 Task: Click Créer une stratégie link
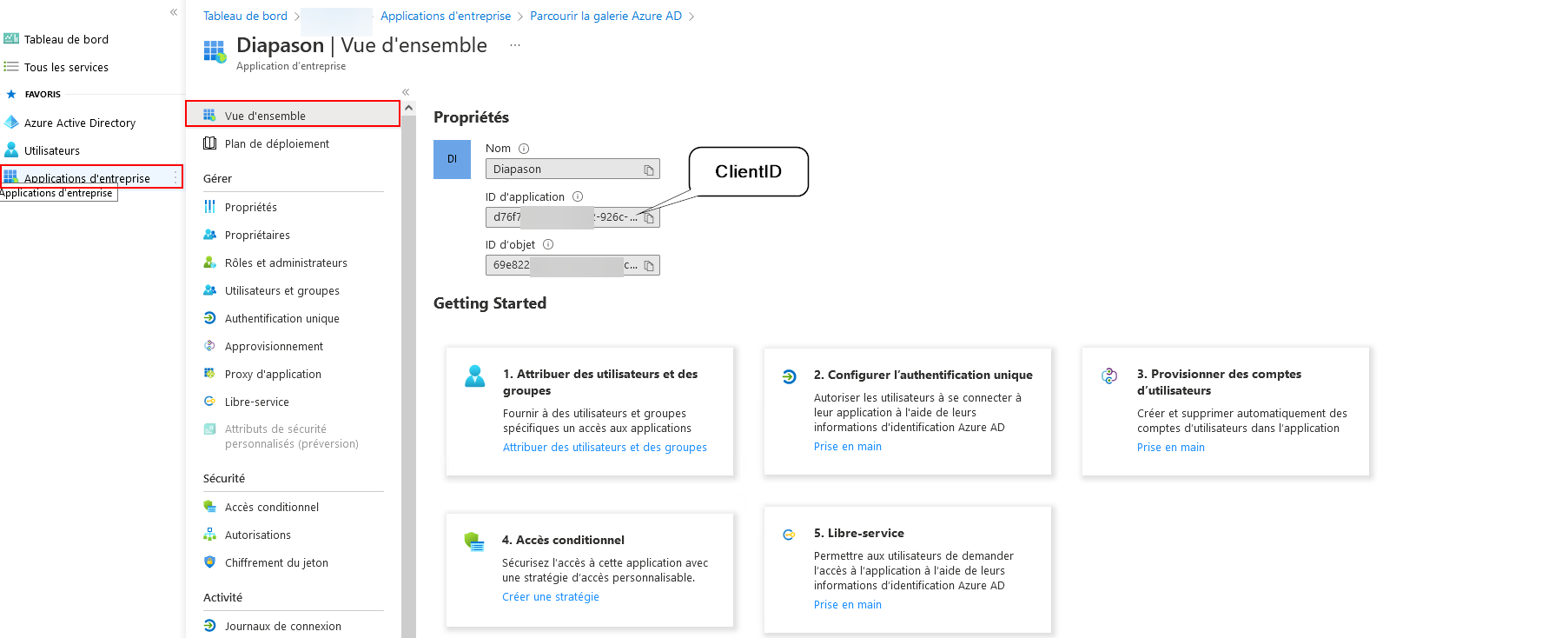[551, 597]
